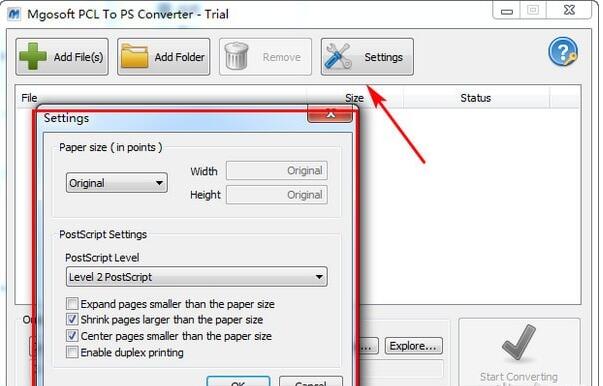Open the Original paper size dropdown
603x386 pixels.
click(x=117, y=183)
